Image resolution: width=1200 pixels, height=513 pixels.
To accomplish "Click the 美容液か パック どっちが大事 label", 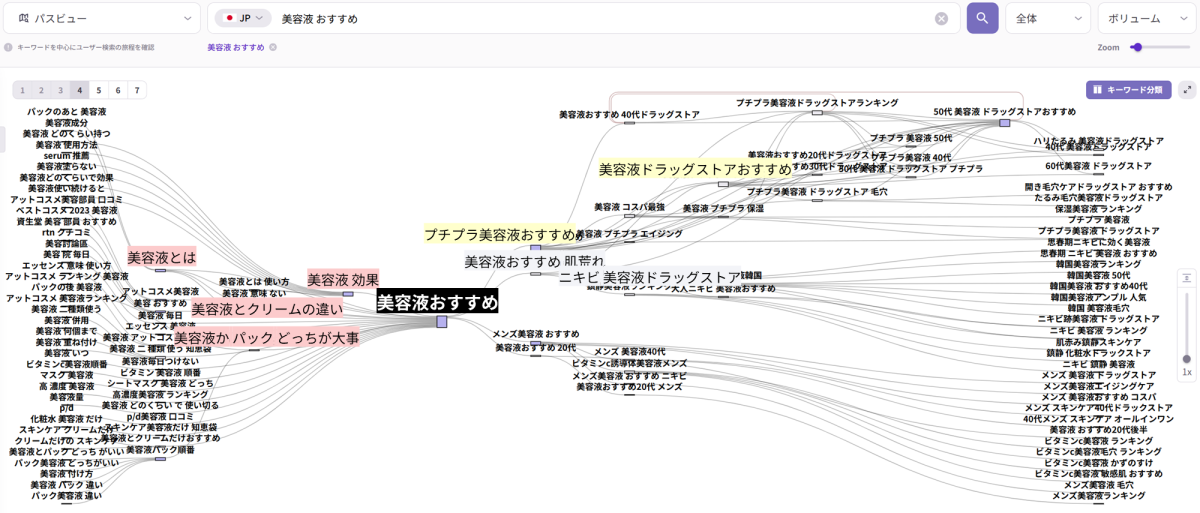I will pyautogui.click(x=266, y=339).
